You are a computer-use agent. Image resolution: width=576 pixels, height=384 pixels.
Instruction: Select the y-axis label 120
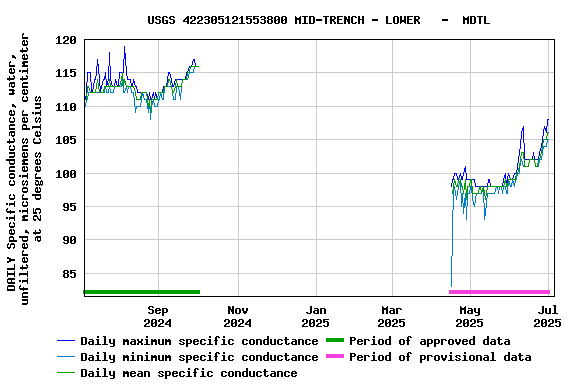point(66,40)
